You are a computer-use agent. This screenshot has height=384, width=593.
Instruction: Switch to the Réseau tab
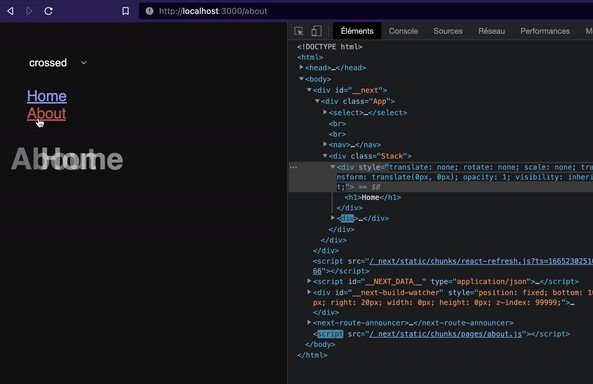pyautogui.click(x=491, y=31)
